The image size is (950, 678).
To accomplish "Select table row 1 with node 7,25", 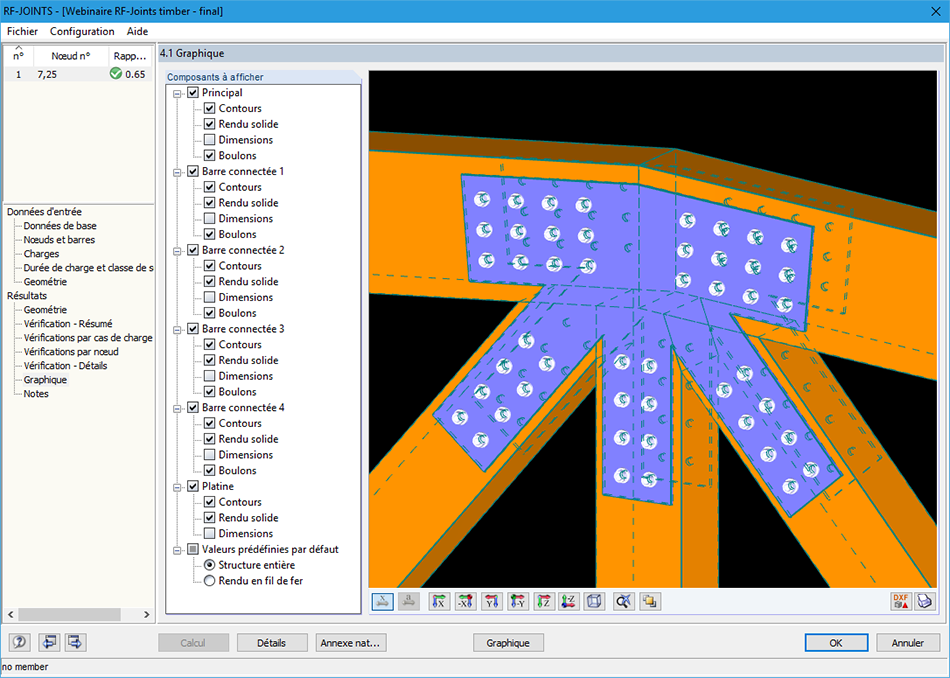I will coord(78,74).
